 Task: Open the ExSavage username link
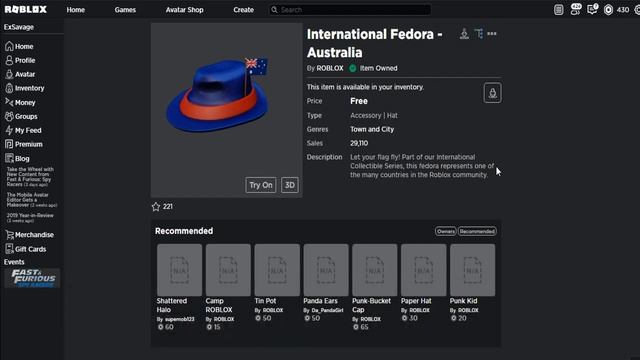(x=19, y=27)
